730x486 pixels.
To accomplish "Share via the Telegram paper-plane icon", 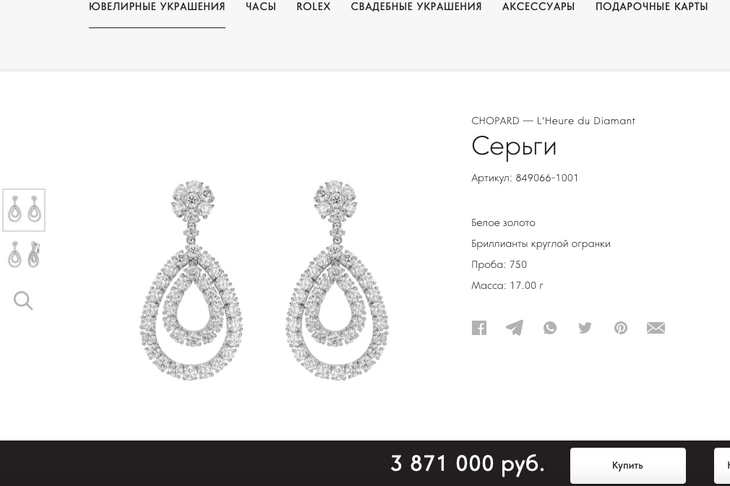I will 514,328.
